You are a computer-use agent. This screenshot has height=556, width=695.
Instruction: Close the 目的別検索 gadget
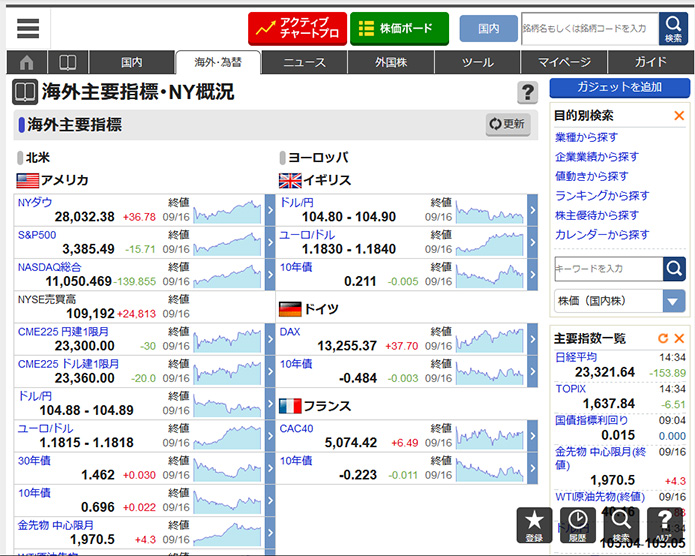679,116
